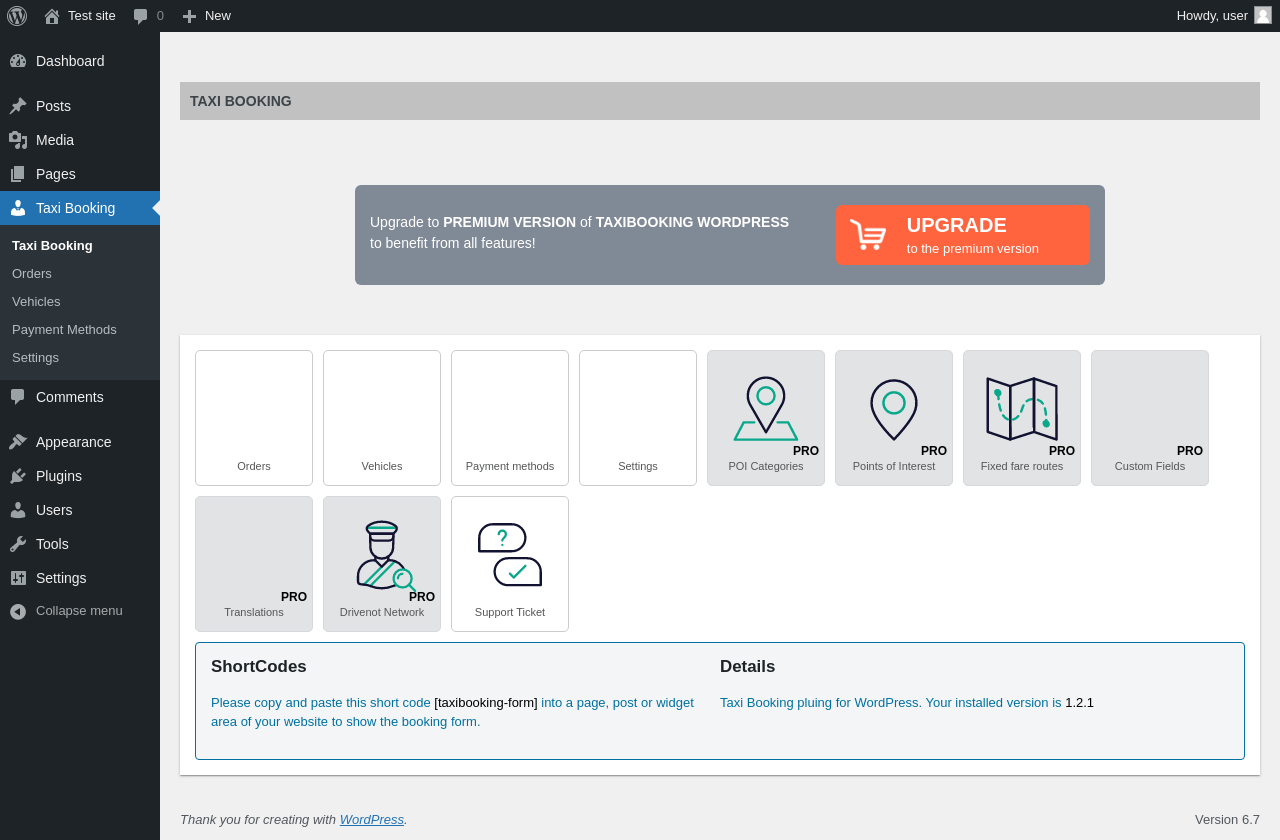Open the Test site home icon
This screenshot has width=1280, height=840.
click(52, 16)
